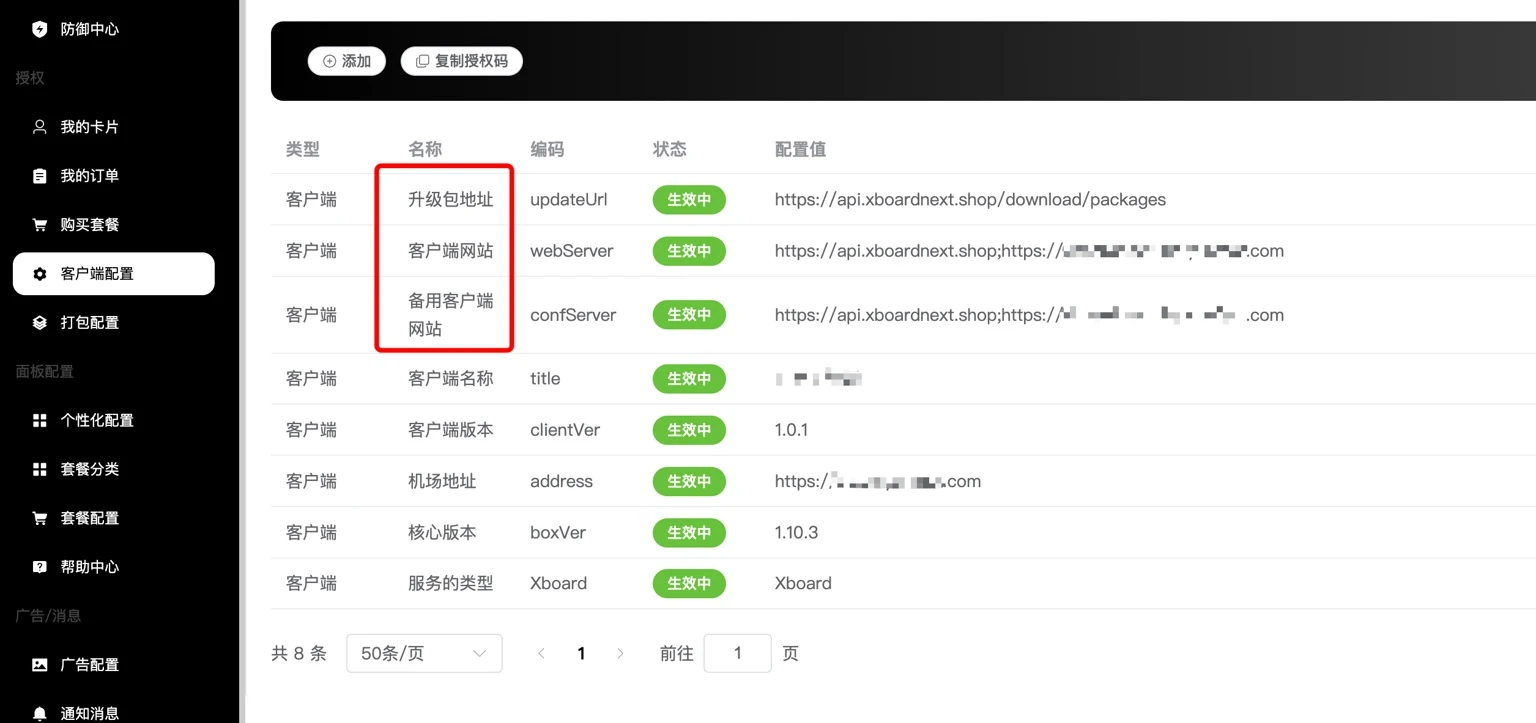
Task: Click the bell icon beside 通知消息
Action: pyautogui.click(x=40, y=713)
